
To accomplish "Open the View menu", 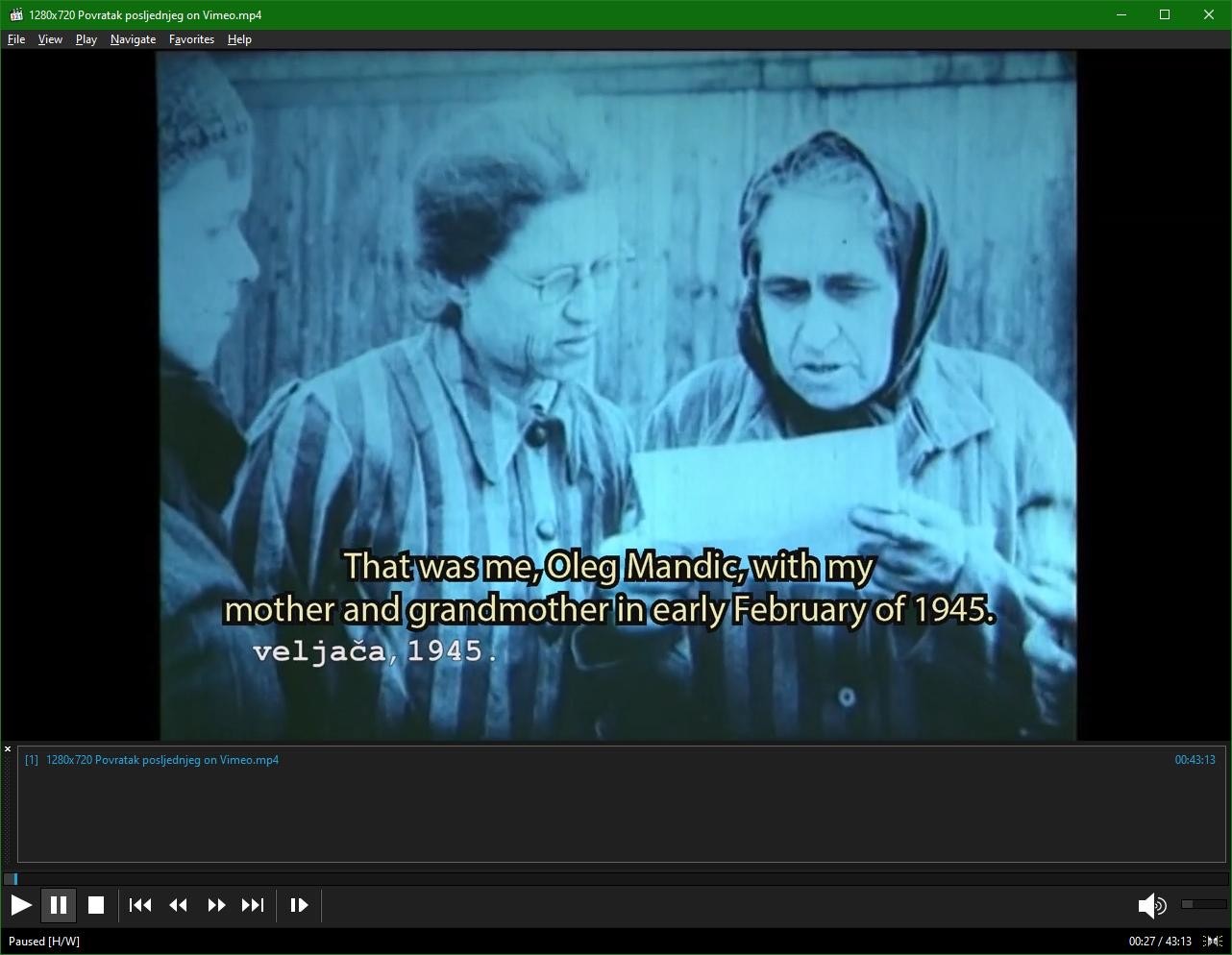I will 50,39.
